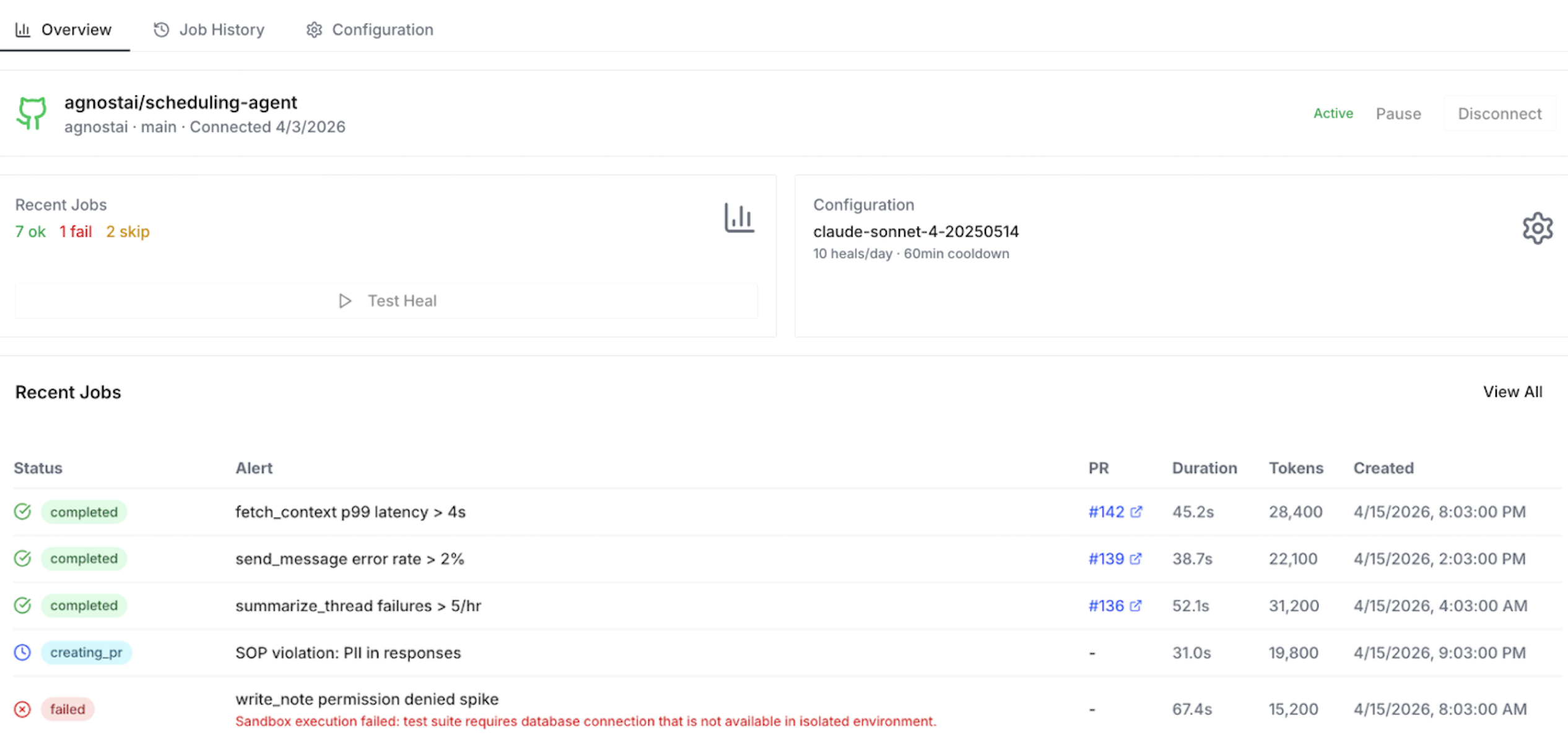This screenshot has width=1568, height=738.
Task: Disconnect the agnostai/scheduling-agent repository
Action: tap(1499, 113)
